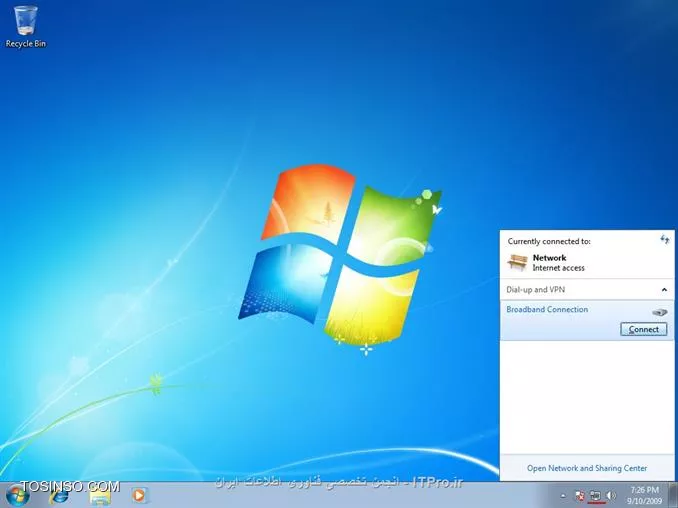The height and width of the screenshot is (508, 678).
Task: Open Action Center flag tray icon
Action: coord(580,495)
